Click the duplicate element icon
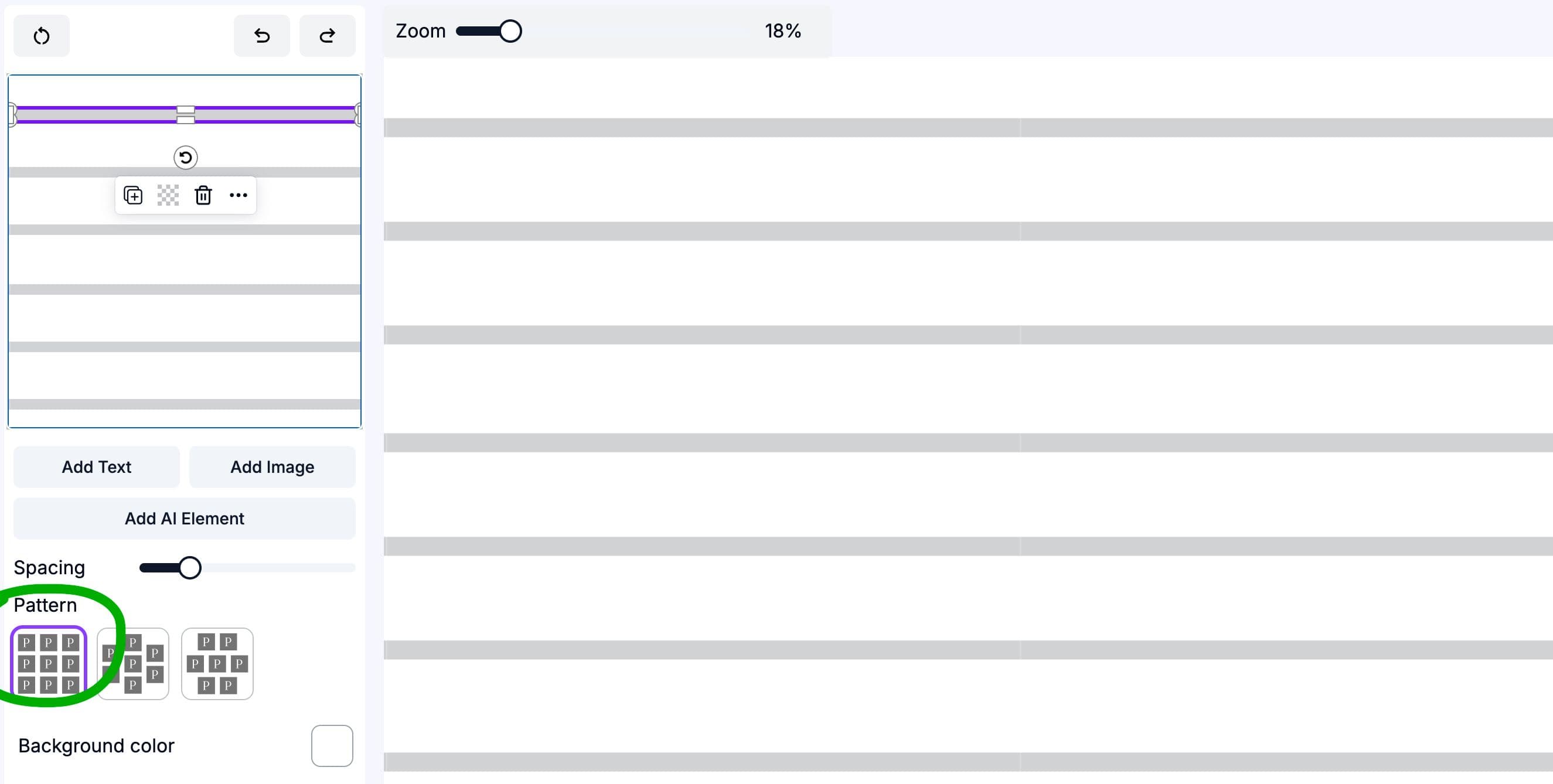1553x784 pixels. pos(132,195)
